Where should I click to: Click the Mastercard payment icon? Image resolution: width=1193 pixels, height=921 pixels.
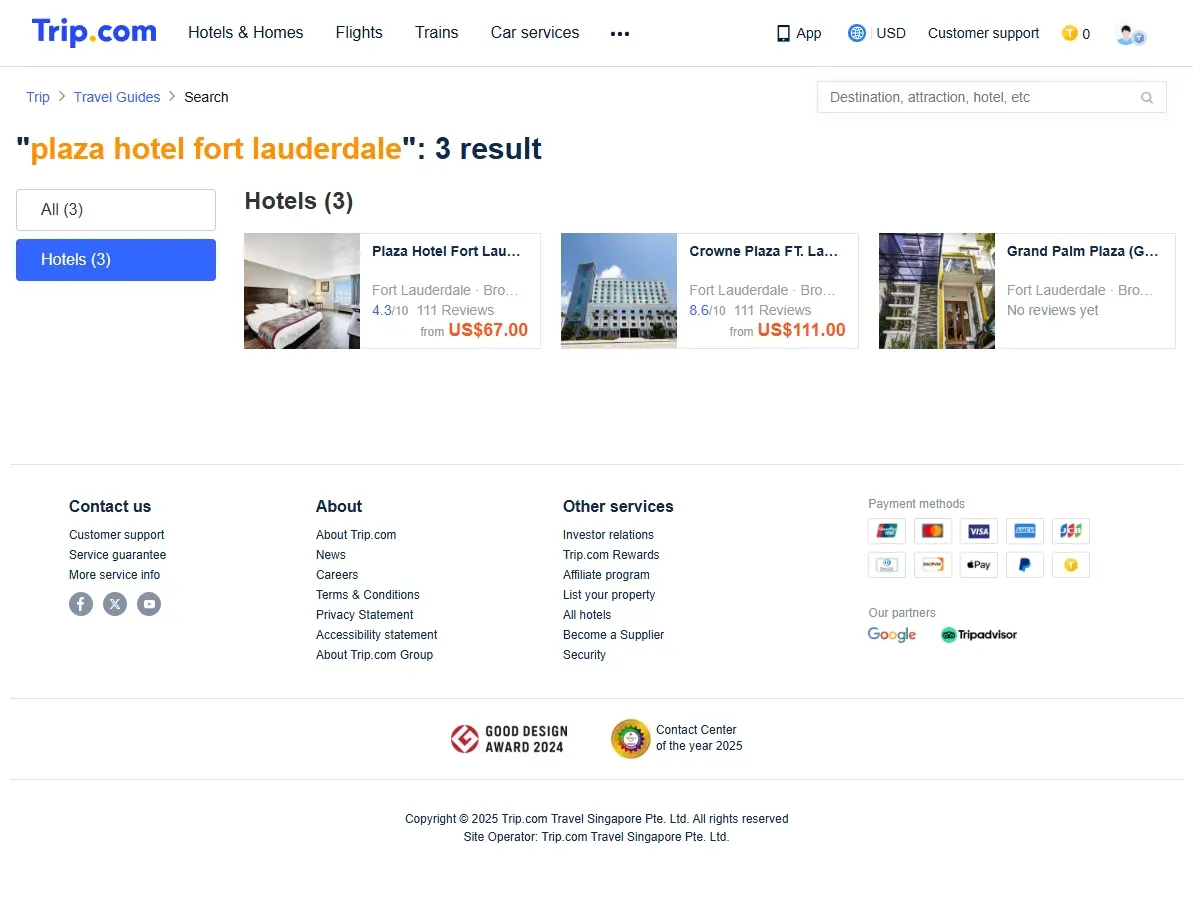(x=933, y=531)
